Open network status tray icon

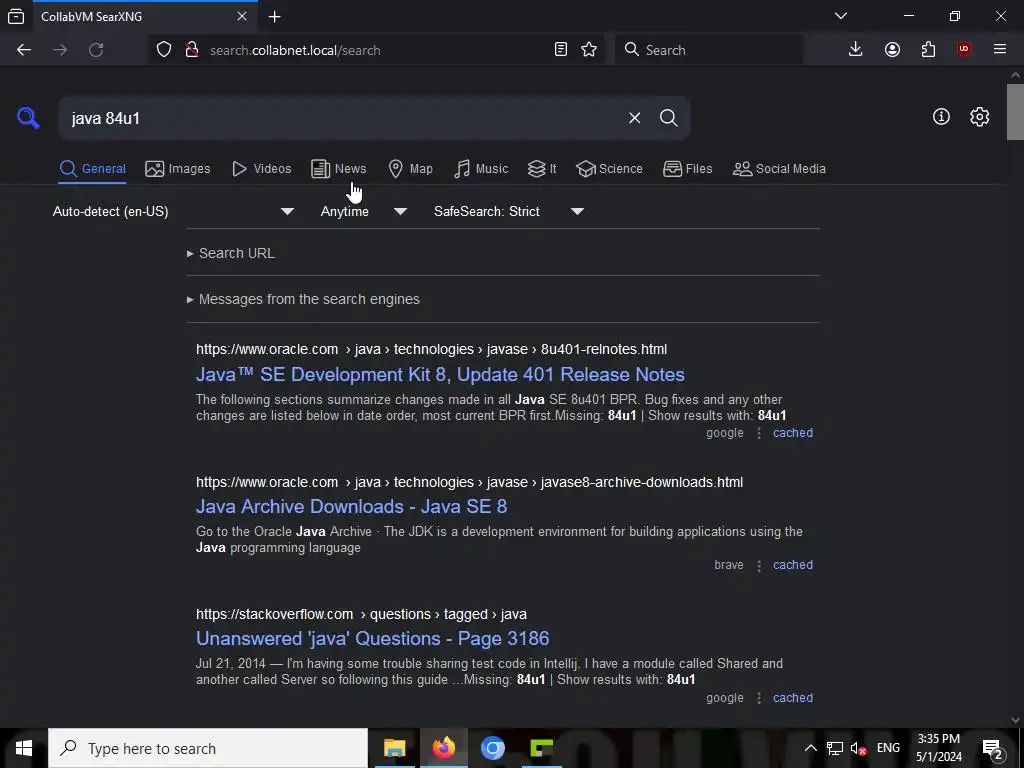click(835, 748)
